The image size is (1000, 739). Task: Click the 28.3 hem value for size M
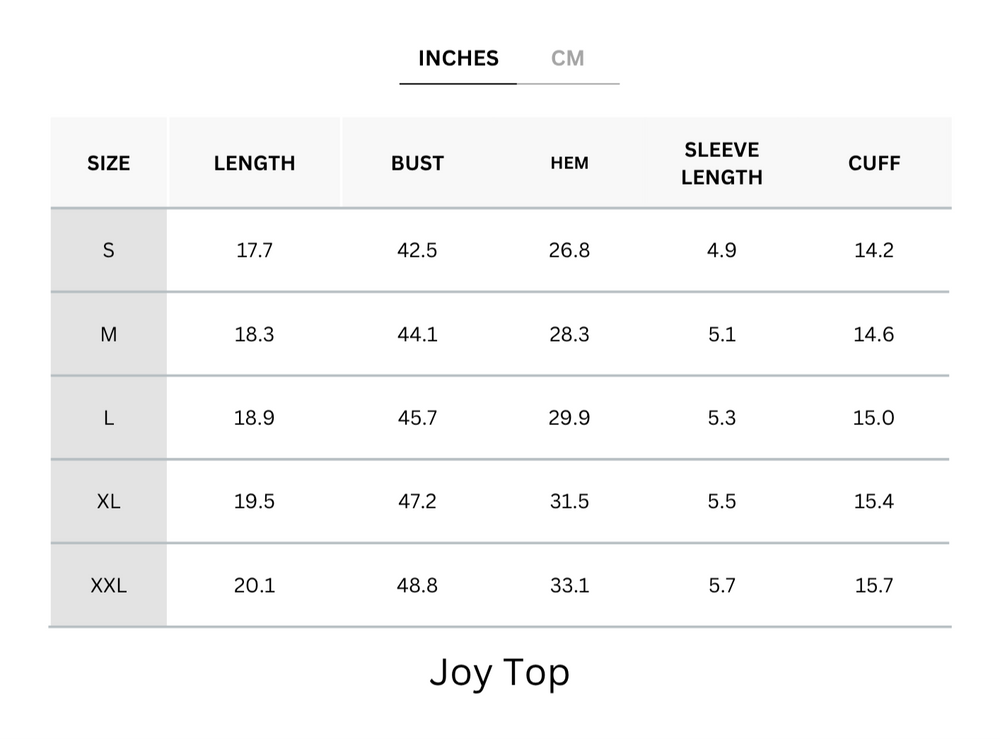(x=569, y=334)
